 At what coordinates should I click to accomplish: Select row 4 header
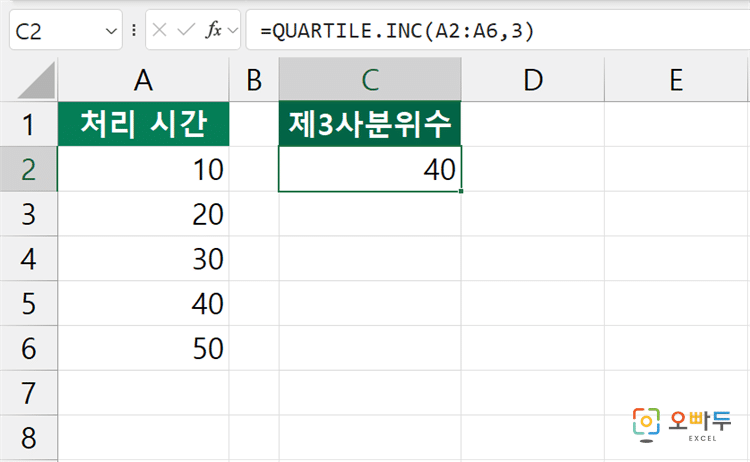pyautogui.click(x=28, y=258)
